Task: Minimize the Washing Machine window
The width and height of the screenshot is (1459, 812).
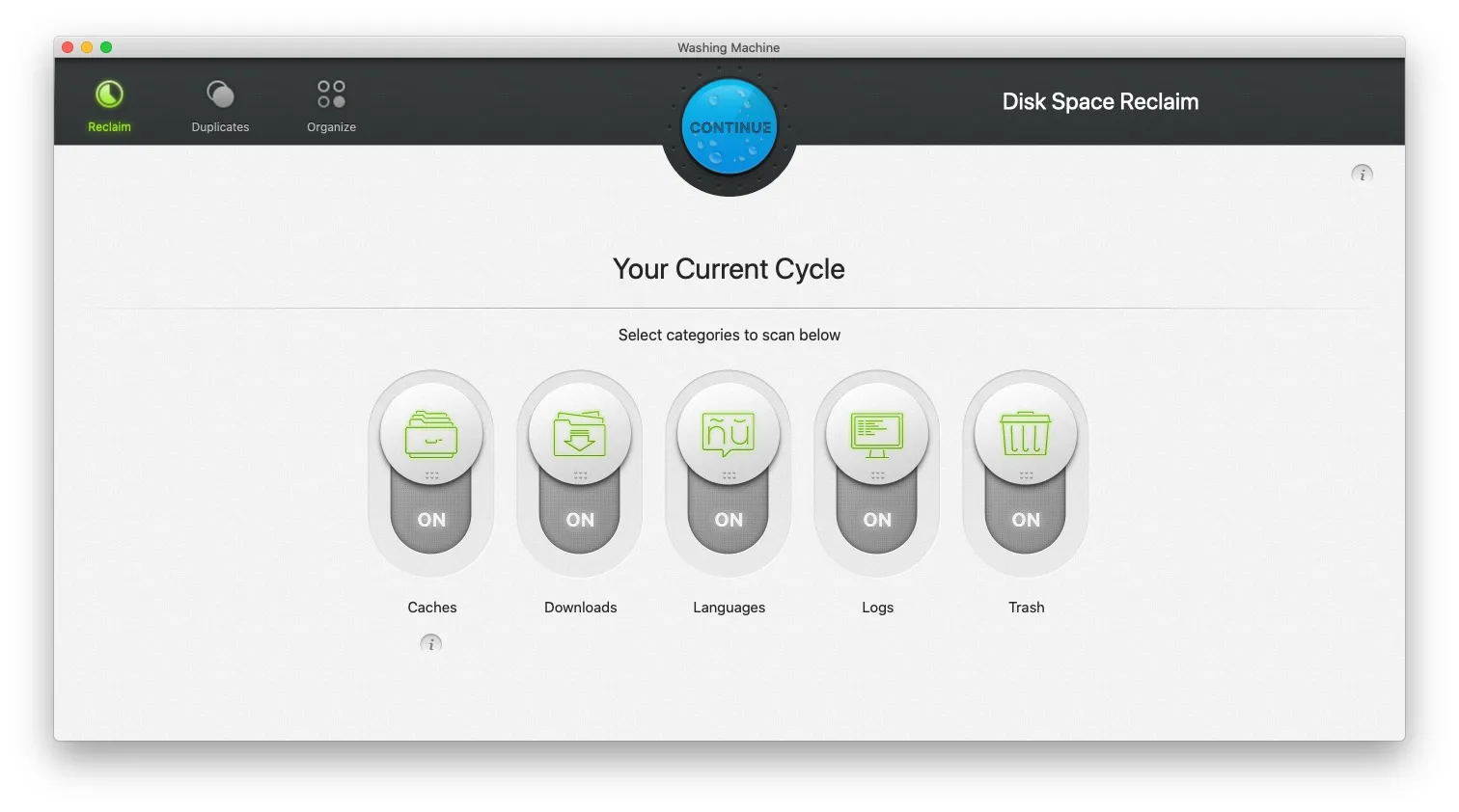Action: coord(87,47)
